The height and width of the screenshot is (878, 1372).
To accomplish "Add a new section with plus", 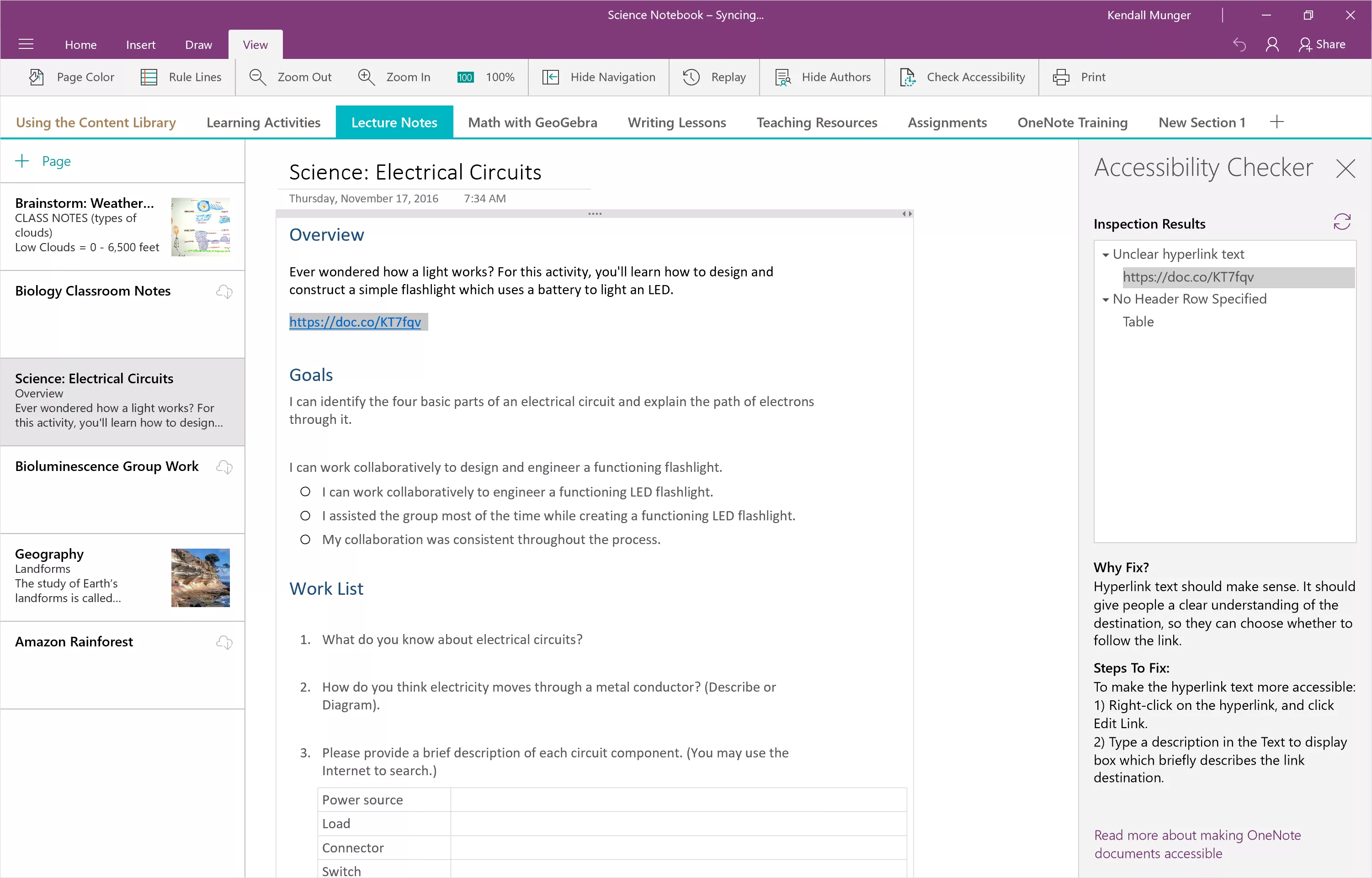I will pyautogui.click(x=1277, y=122).
